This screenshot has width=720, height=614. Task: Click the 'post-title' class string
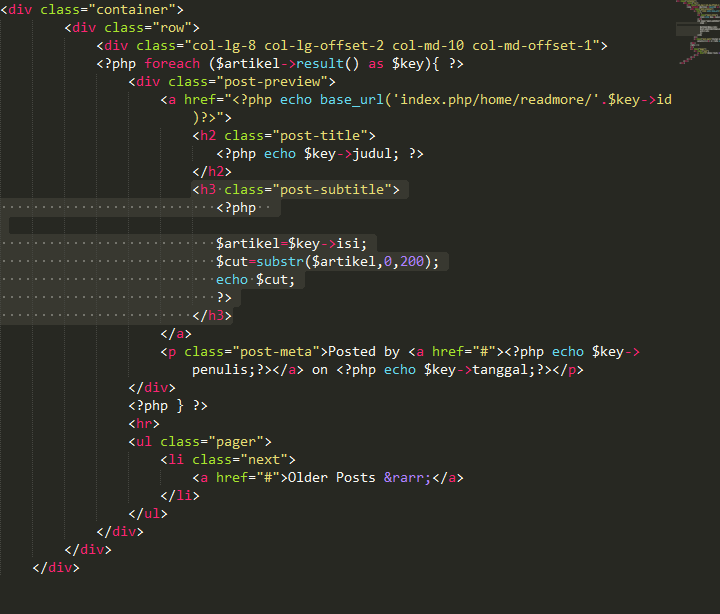320,135
